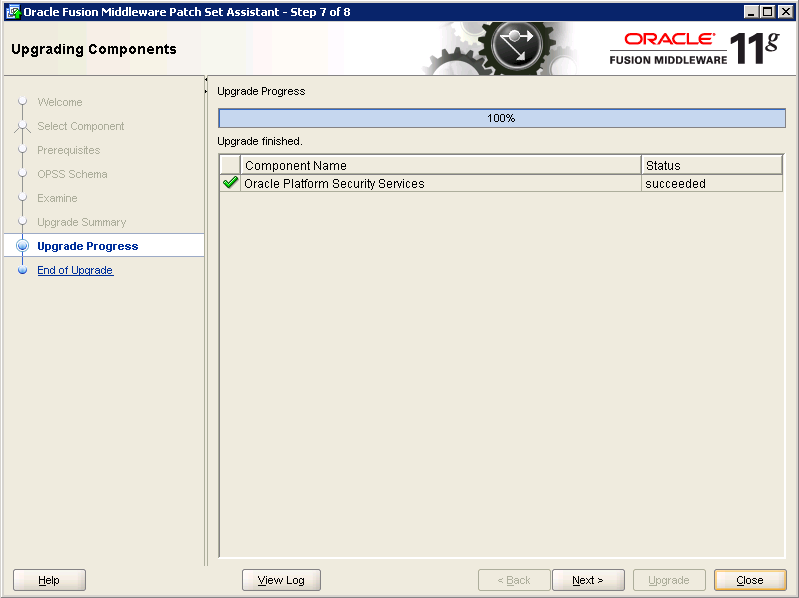Image resolution: width=799 pixels, height=598 pixels.
Task: Click the Upgrade Progress step bullet
Action: (x=22, y=246)
